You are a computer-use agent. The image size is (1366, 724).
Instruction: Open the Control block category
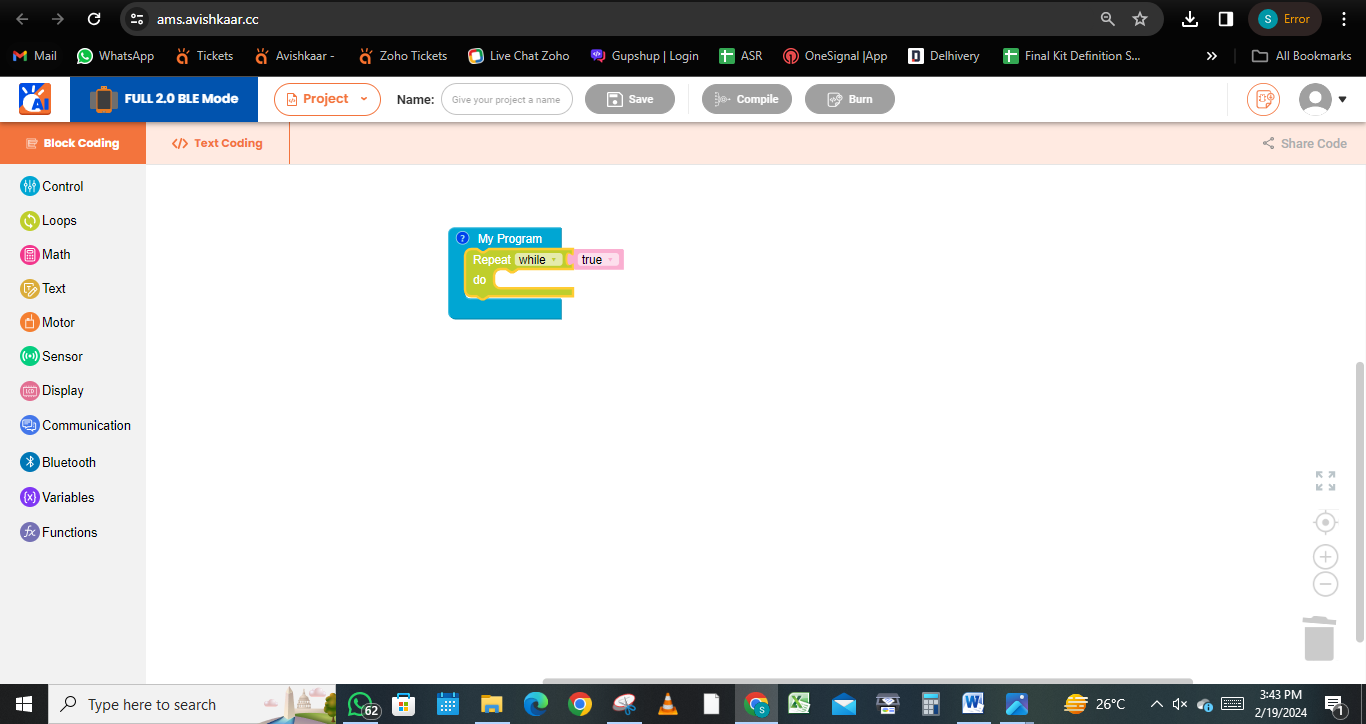click(52, 186)
